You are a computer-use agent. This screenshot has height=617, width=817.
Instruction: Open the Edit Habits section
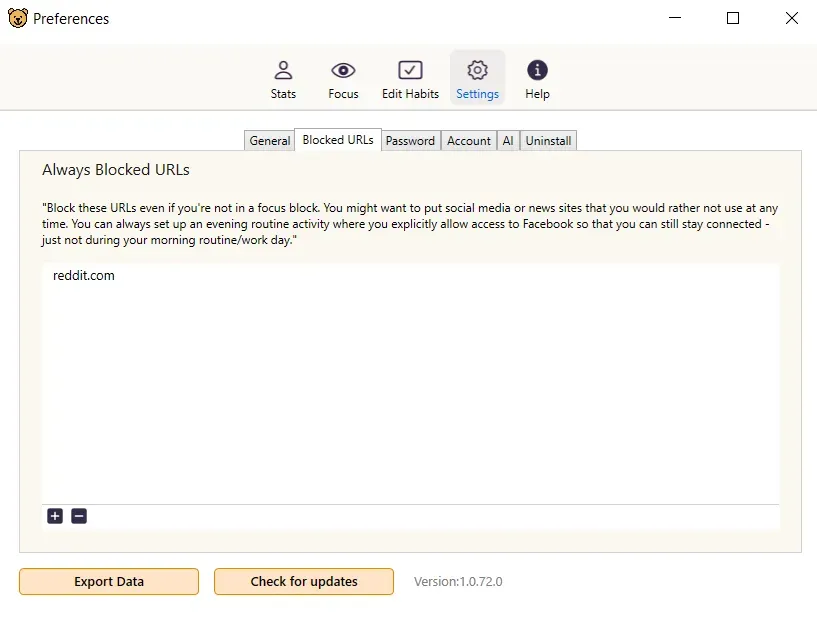(x=410, y=79)
